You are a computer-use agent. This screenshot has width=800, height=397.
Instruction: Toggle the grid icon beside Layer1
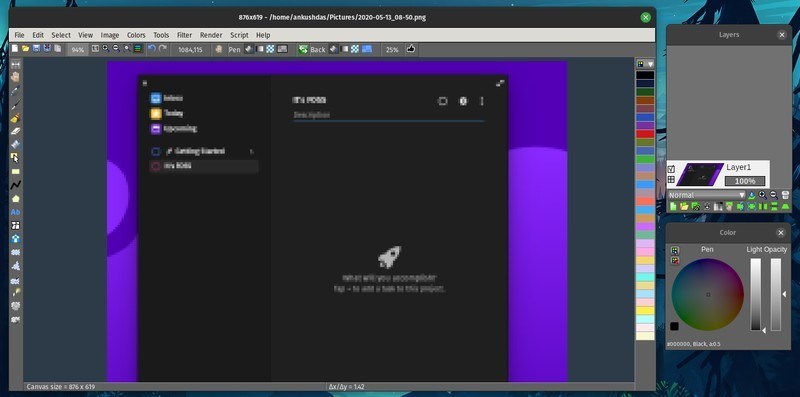tap(671, 180)
